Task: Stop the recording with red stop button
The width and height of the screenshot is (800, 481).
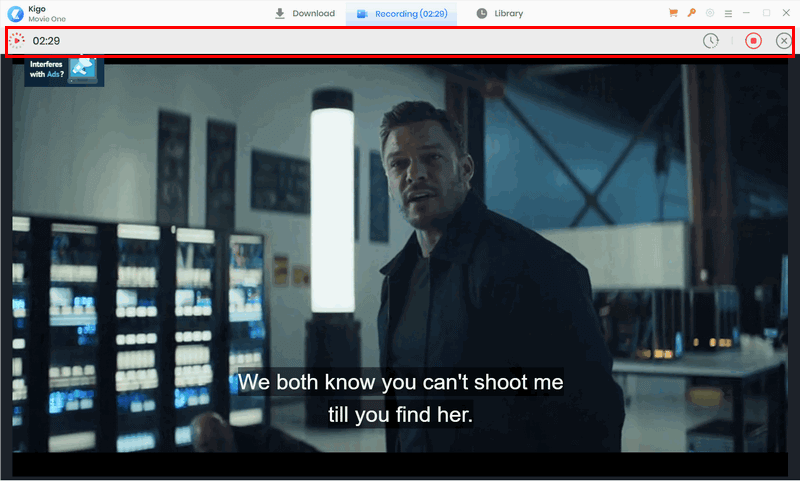Action: [753, 41]
